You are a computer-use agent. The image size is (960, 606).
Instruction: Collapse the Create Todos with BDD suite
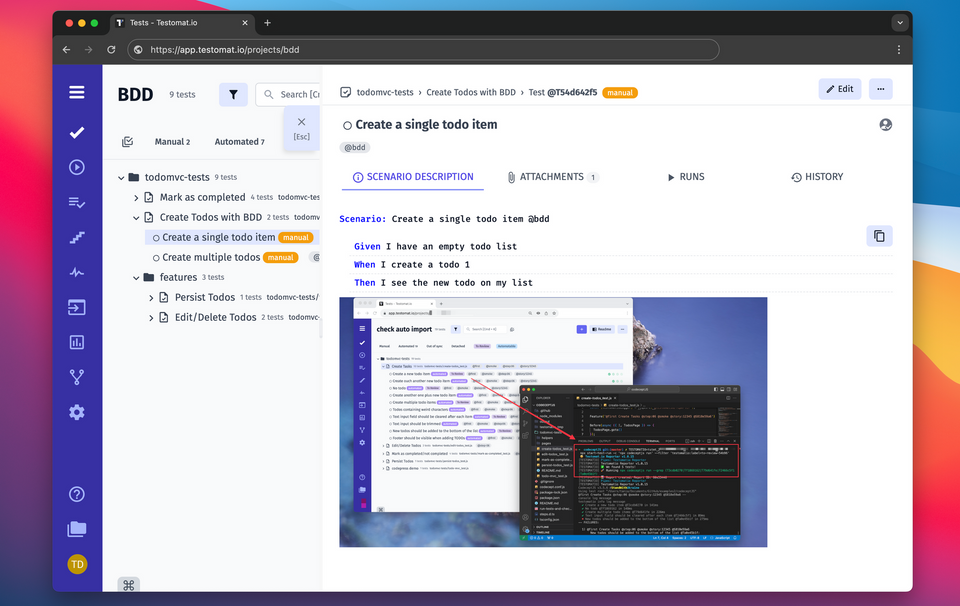(x=136, y=218)
